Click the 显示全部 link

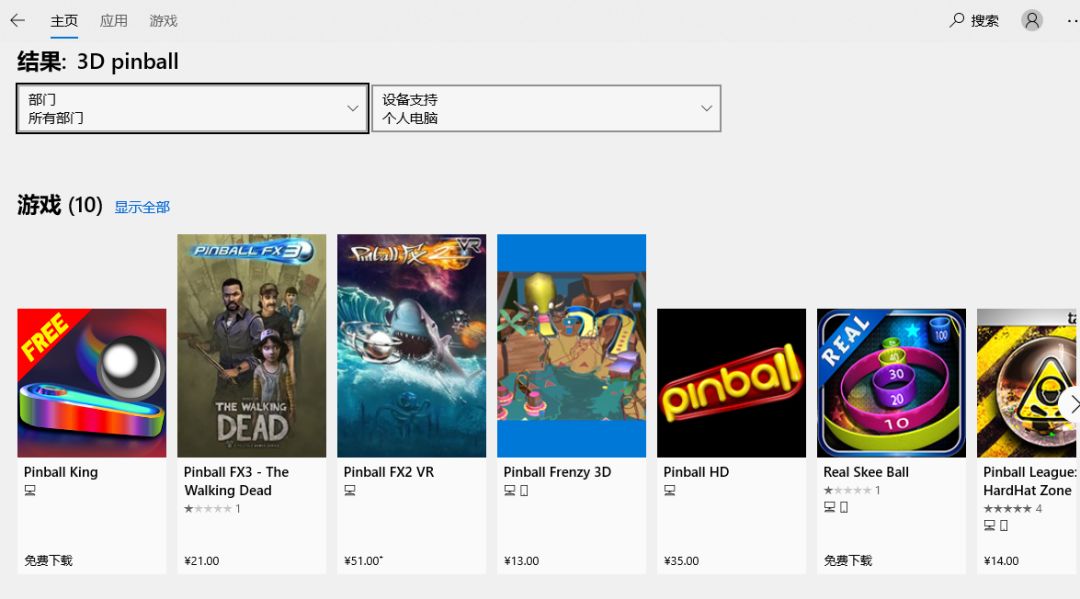[142, 207]
